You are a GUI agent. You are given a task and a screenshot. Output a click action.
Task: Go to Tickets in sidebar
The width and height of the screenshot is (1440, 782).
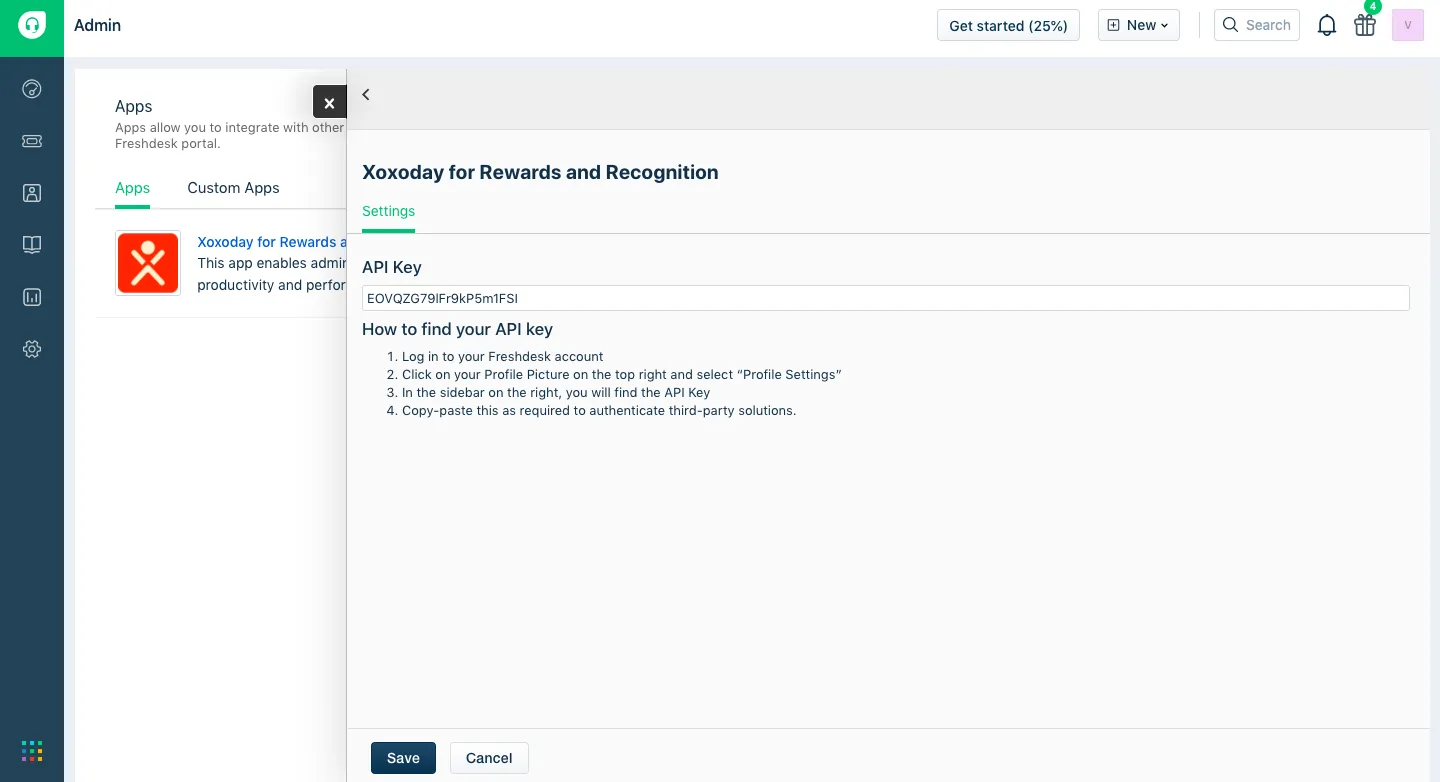pyautogui.click(x=32, y=141)
